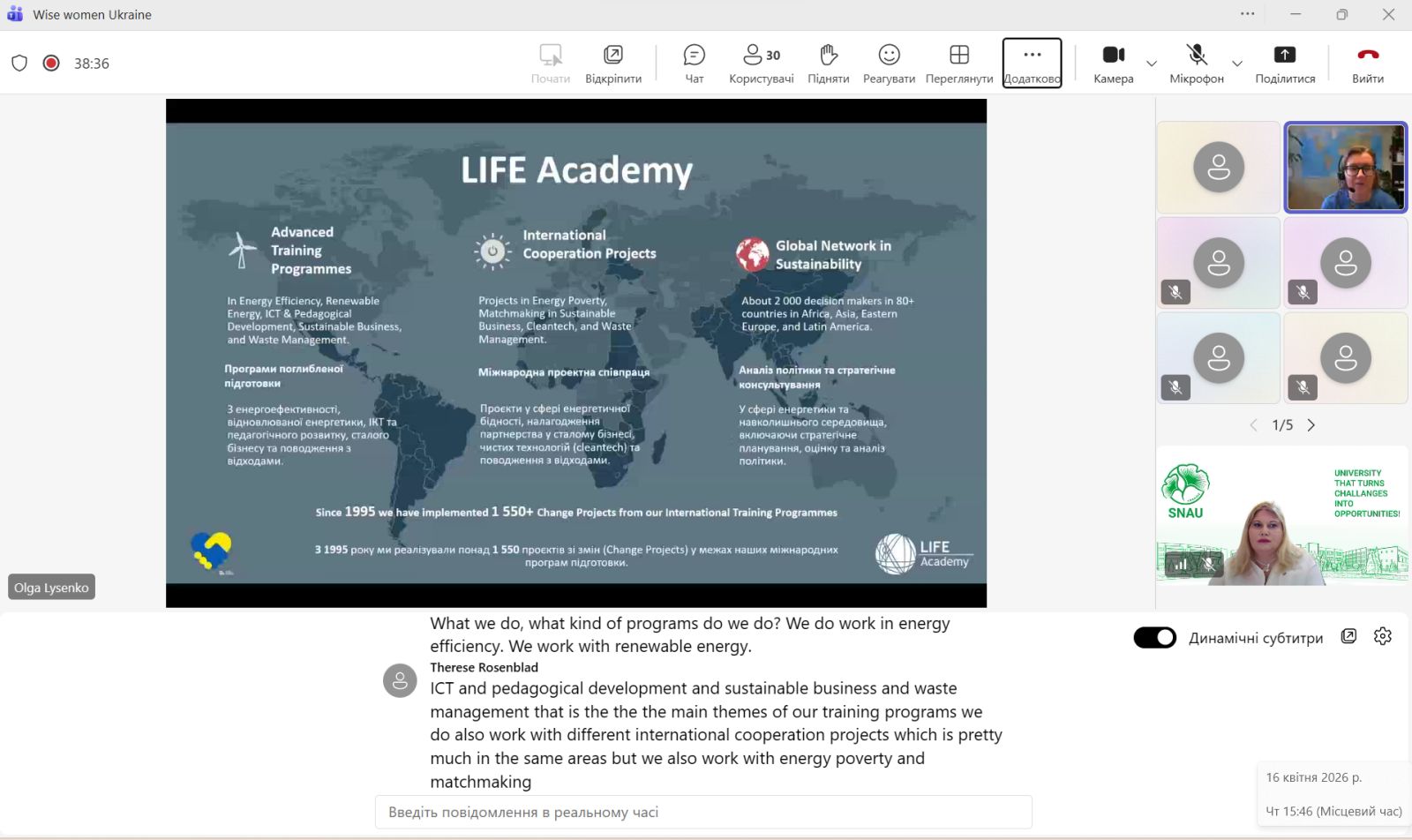This screenshot has height=840, width=1412.
Task: Pop out the live captions panel
Action: click(x=1348, y=636)
